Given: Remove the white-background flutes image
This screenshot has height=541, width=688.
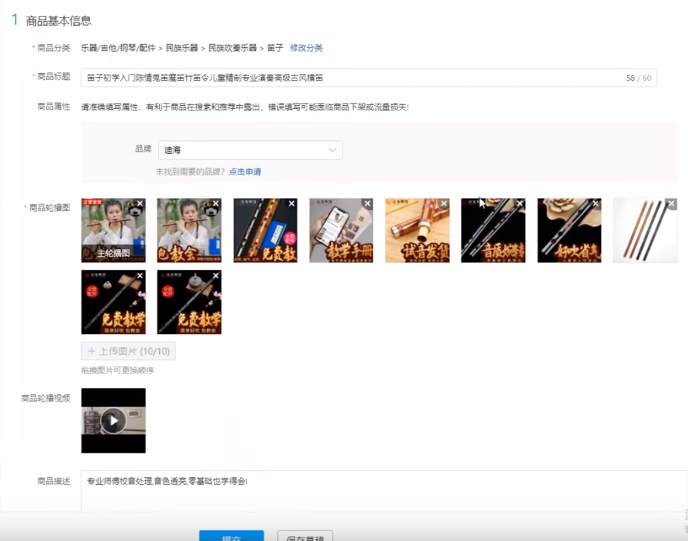Looking at the screenshot, I should coord(672,204).
